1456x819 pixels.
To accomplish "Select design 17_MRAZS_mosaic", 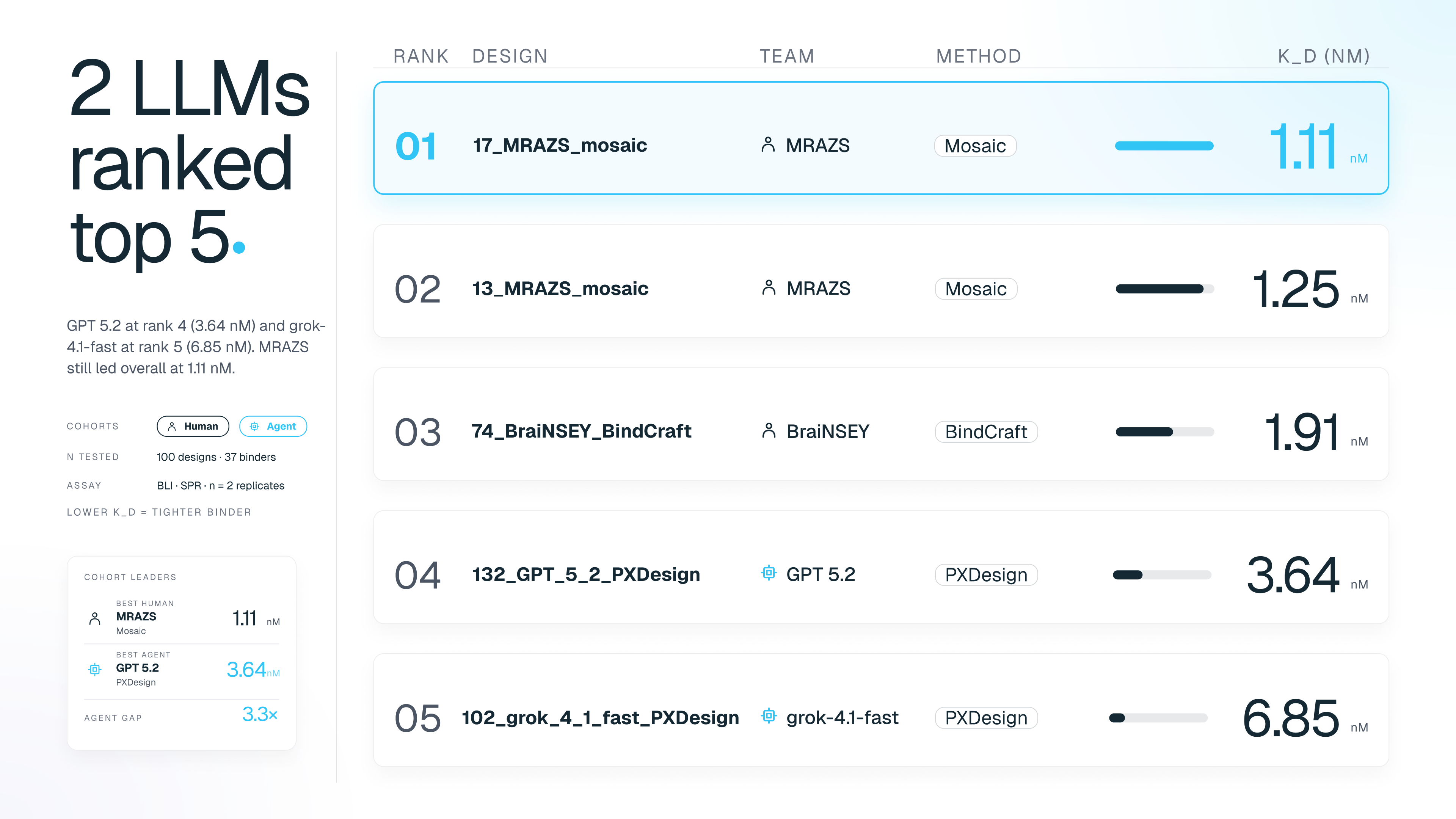I will pyautogui.click(x=560, y=145).
